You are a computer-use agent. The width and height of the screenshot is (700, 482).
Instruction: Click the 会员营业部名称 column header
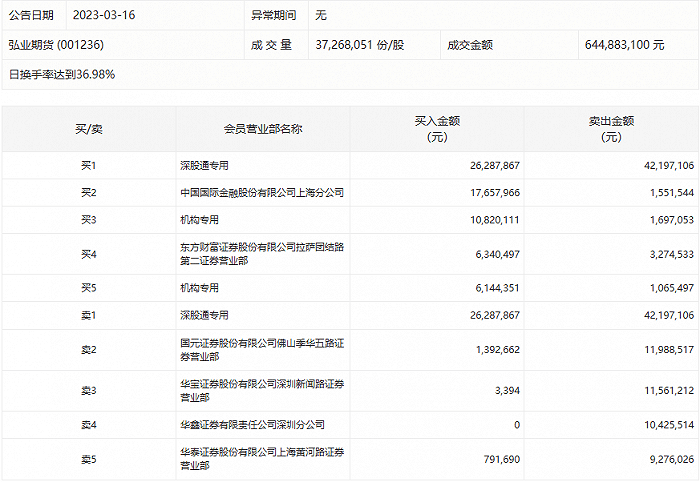262,129
